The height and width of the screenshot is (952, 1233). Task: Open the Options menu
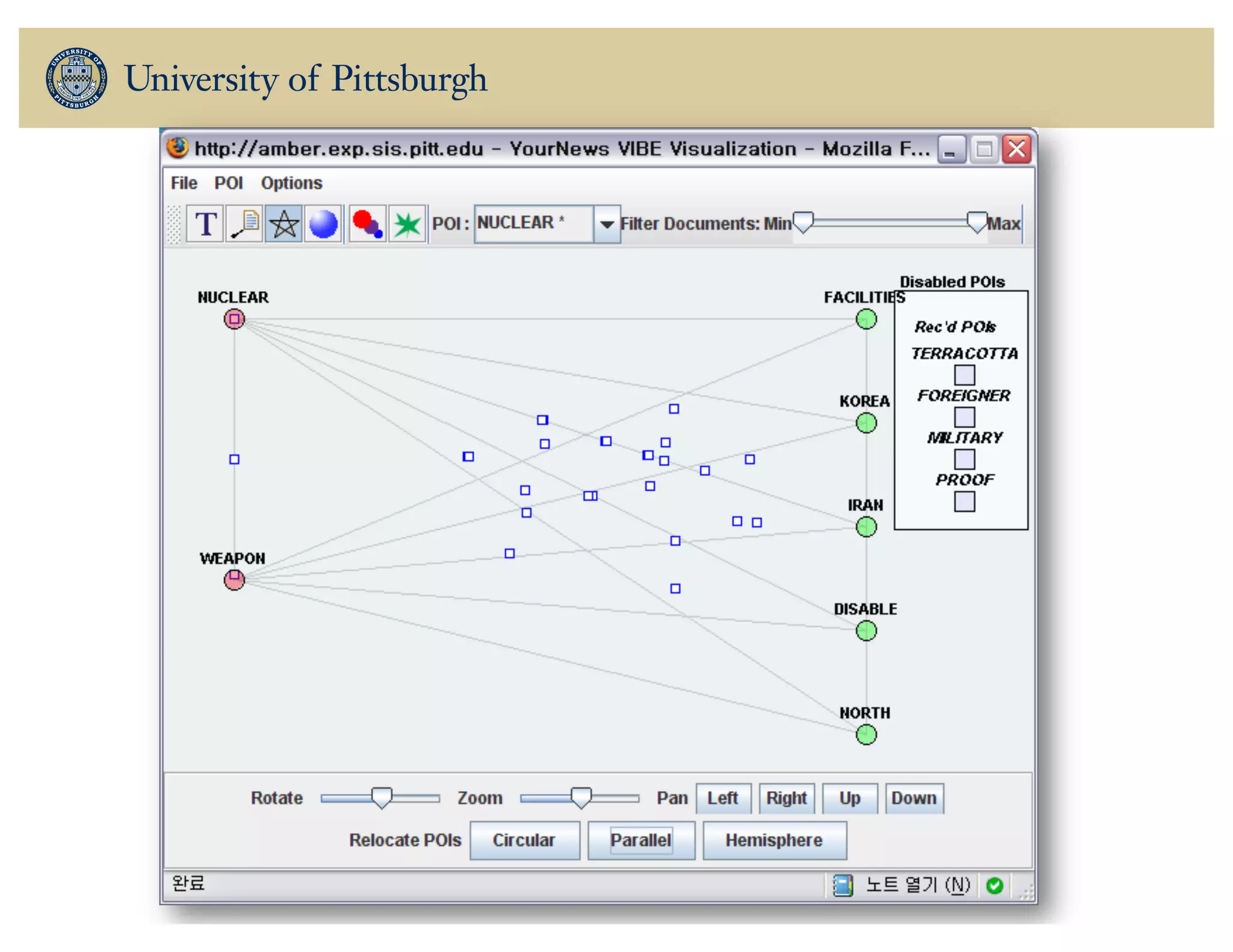point(291,183)
